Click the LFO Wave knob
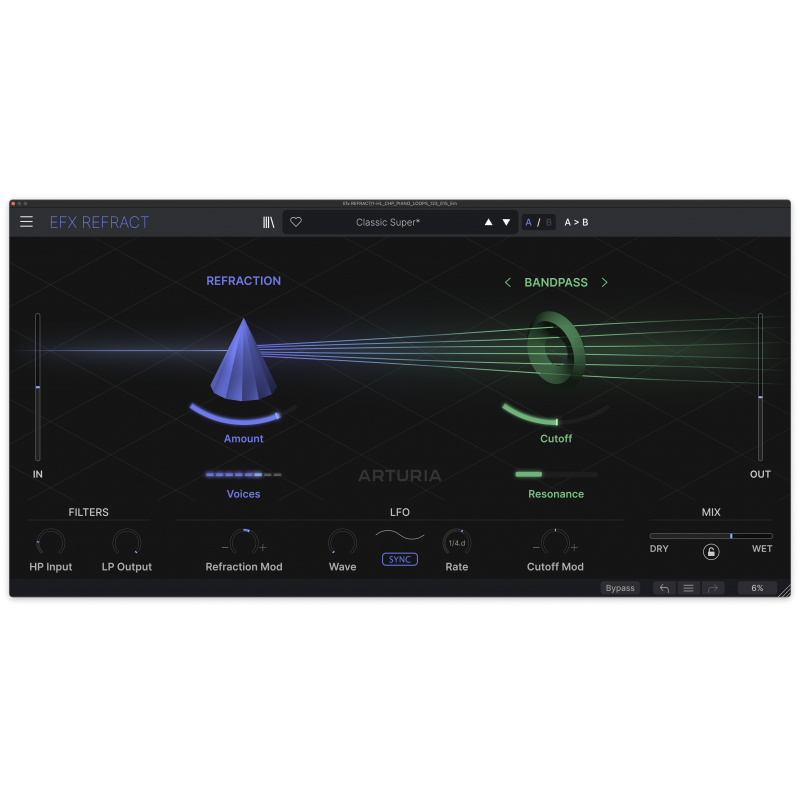Image resolution: width=800 pixels, height=800 pixels. (x=342, y=542)
